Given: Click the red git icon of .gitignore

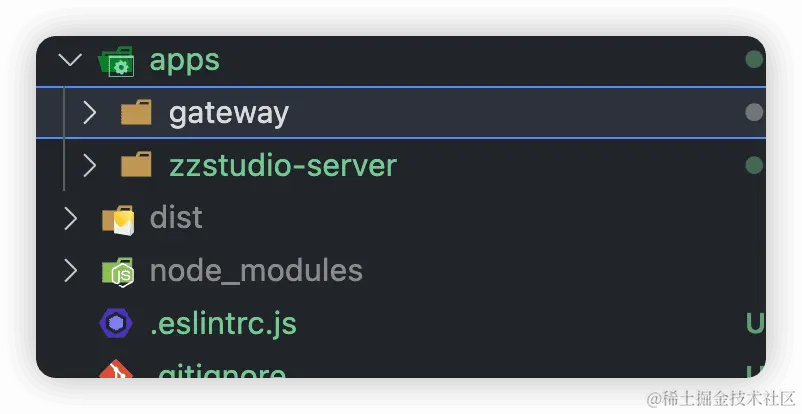Looking at the screenshot, I should 116,369.
